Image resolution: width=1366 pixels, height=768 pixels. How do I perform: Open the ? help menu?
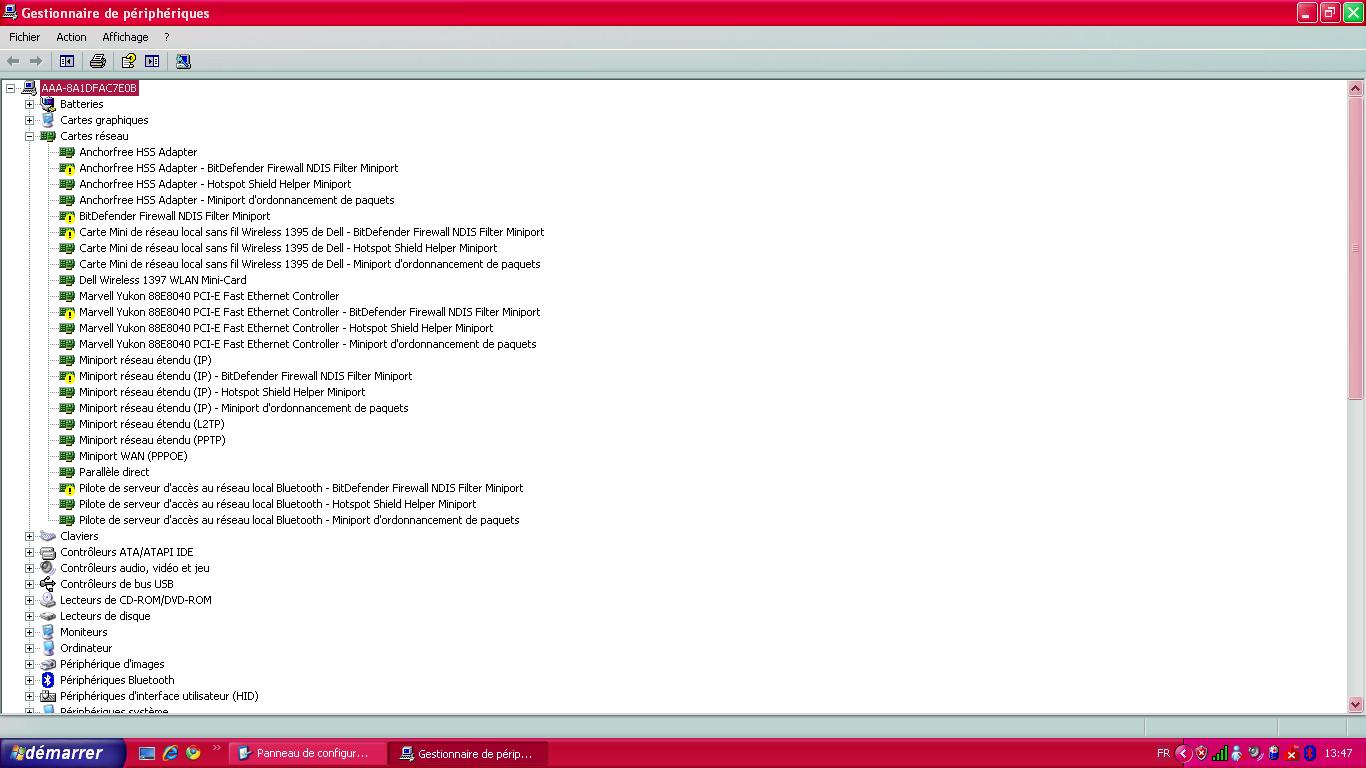click(167, 37)
